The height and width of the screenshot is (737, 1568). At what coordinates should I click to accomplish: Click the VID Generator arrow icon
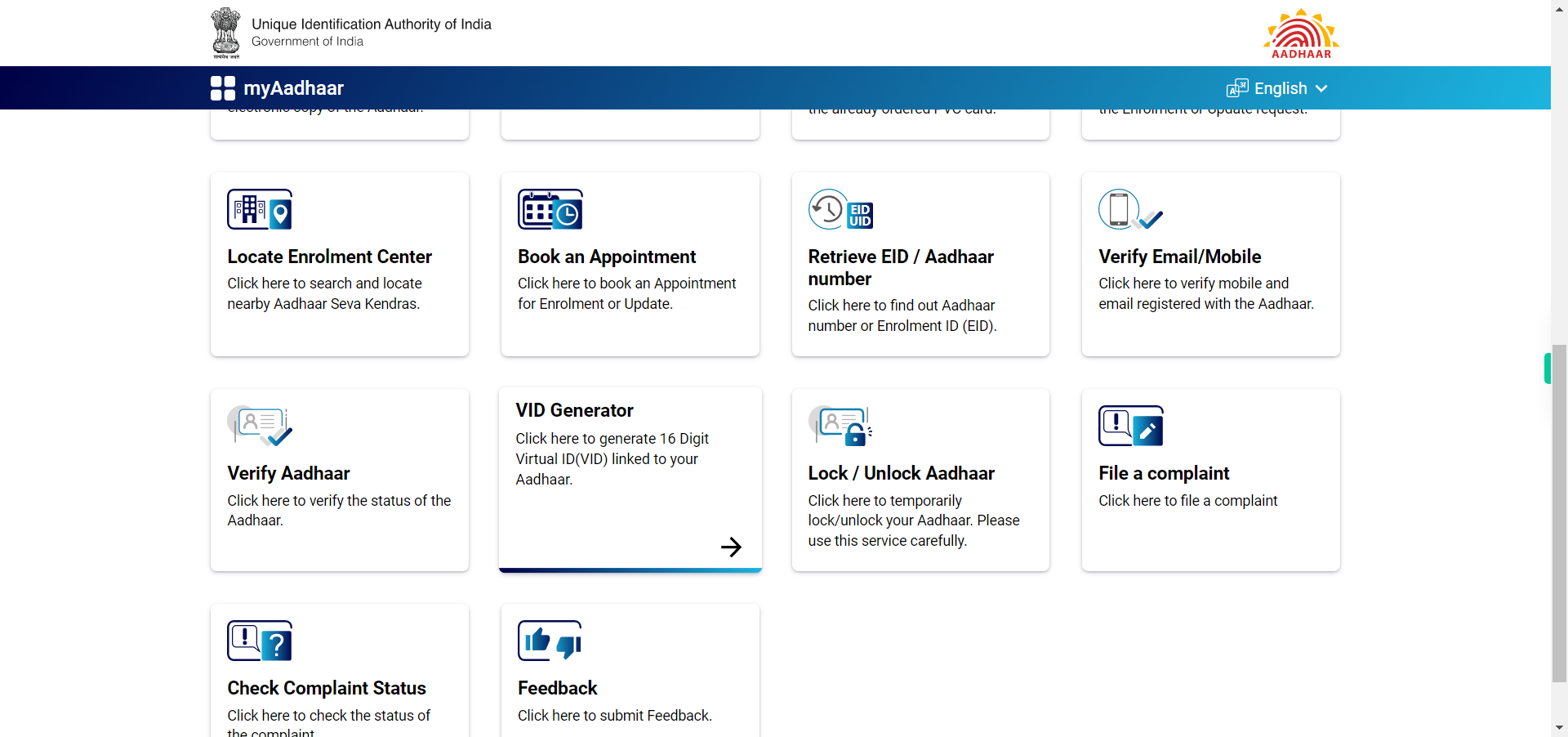pos(731,547)
